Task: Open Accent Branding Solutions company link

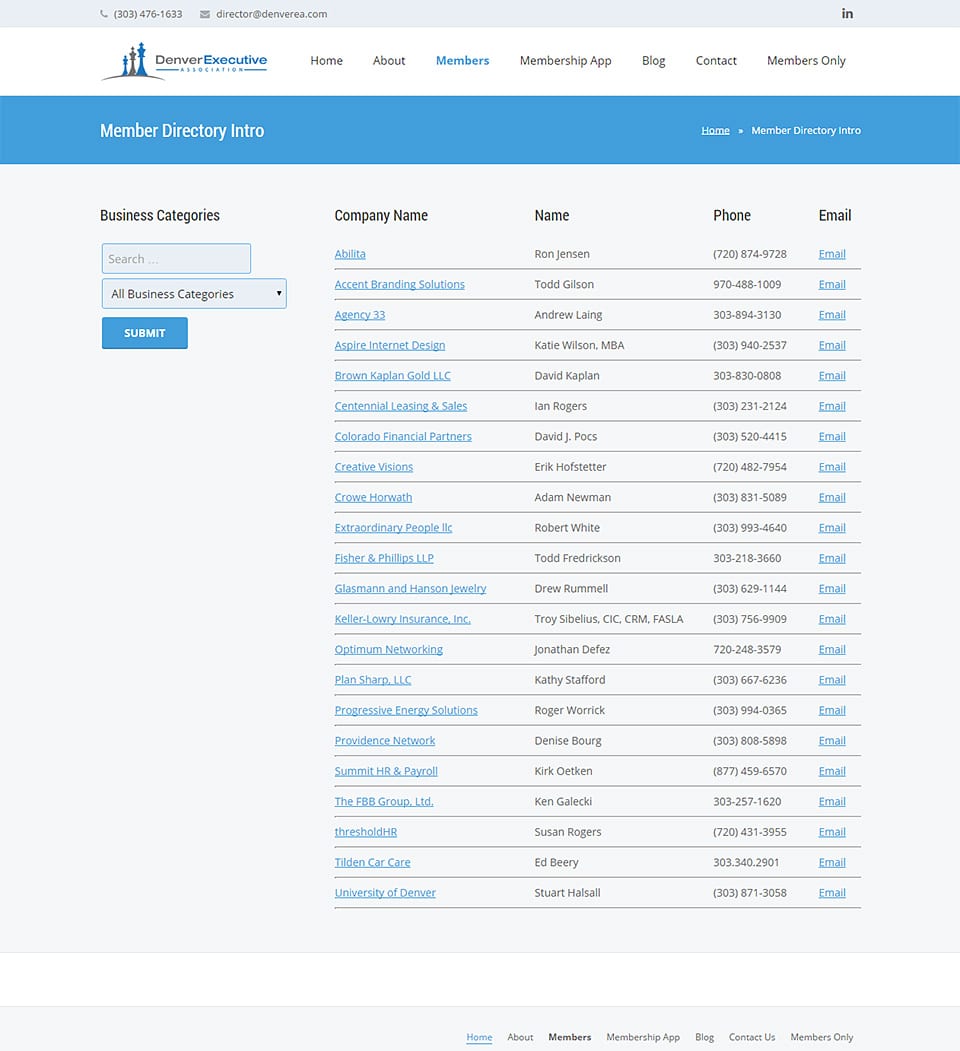Action: pyautogui.click(x=400, y=284)
